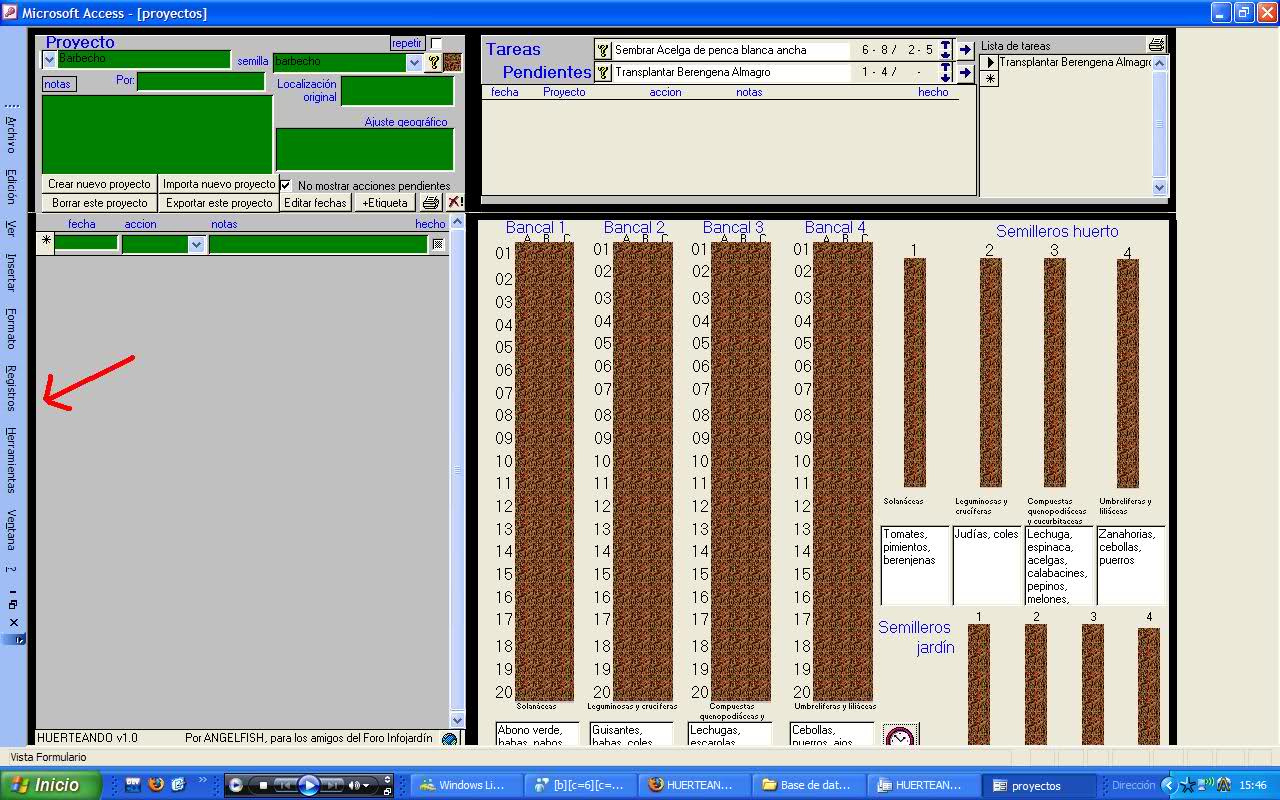Print the Lista de tareas
The image size is (1280, 800).
(x=1156, y=45)
